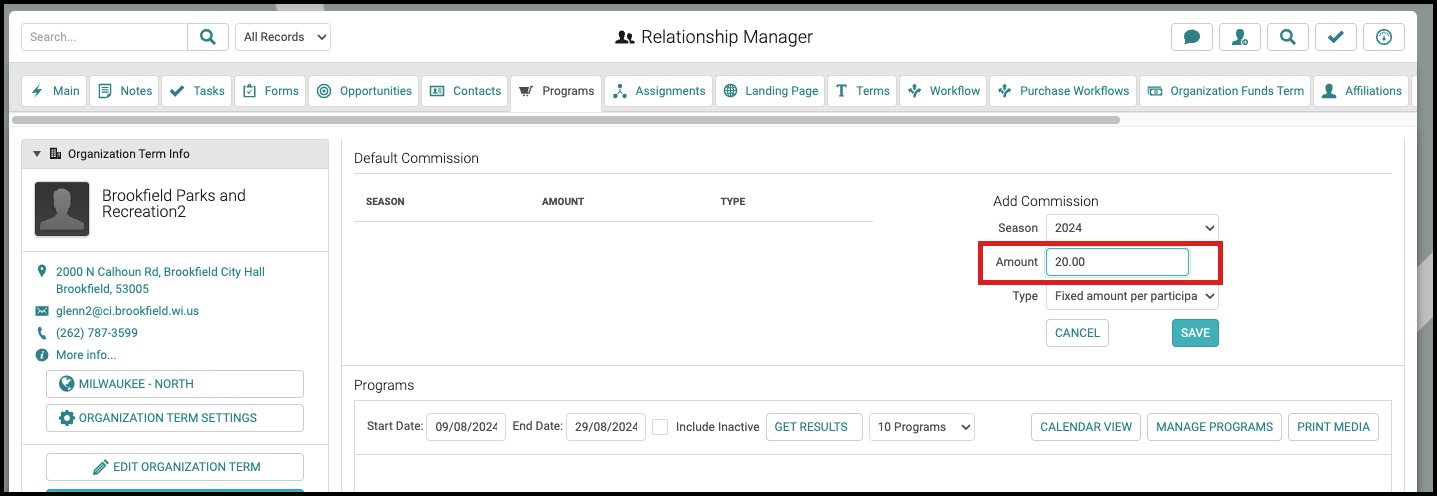
Task: Click the SAVE commission button
Action: point(1195,333)
